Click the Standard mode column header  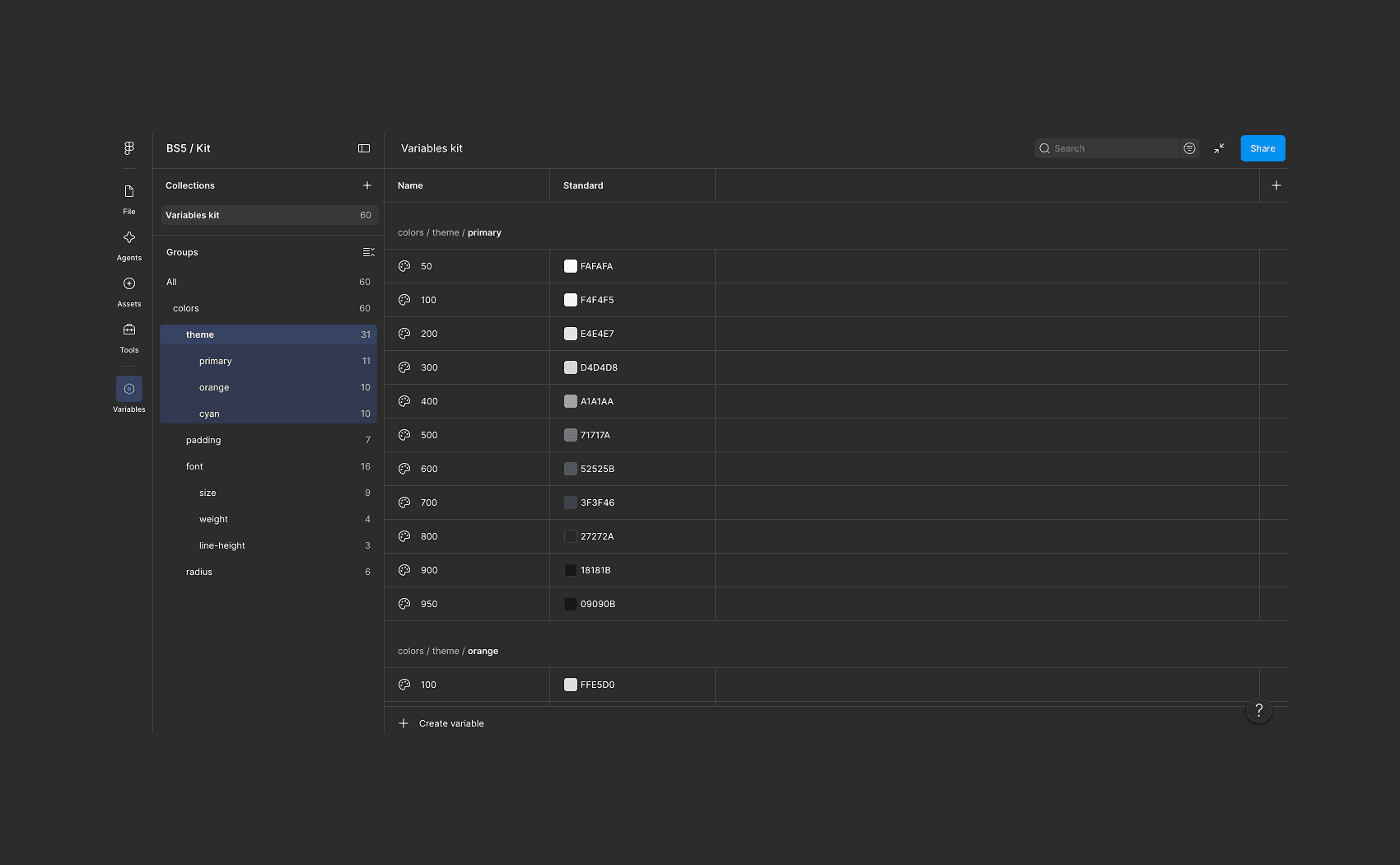(x=632, y=185)
